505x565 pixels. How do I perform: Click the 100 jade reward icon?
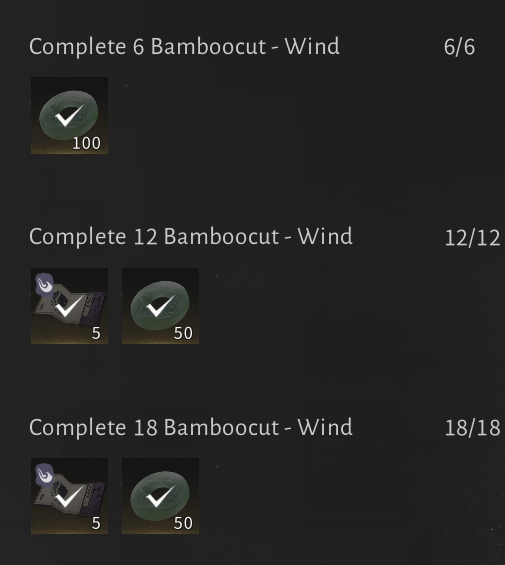69,115
